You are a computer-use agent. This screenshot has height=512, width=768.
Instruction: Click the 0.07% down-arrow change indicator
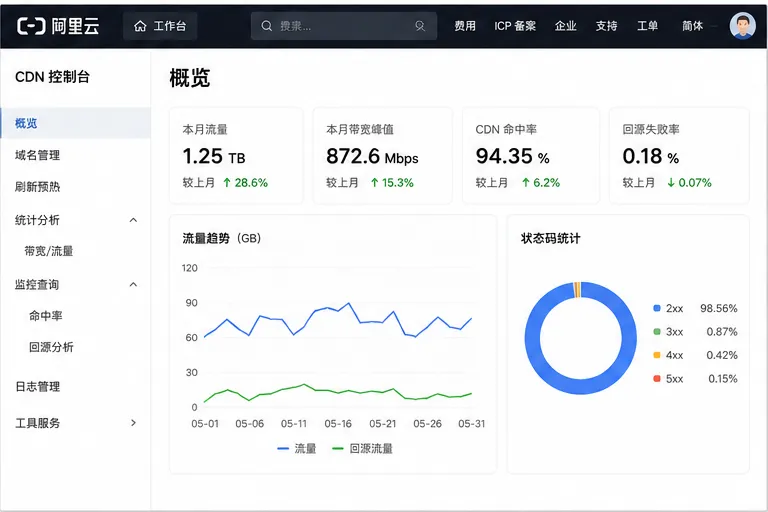coord(689,183)
